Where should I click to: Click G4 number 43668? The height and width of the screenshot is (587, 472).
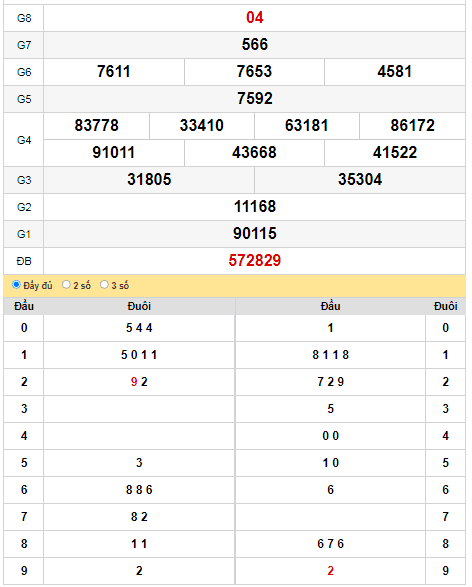coord(254,152)
